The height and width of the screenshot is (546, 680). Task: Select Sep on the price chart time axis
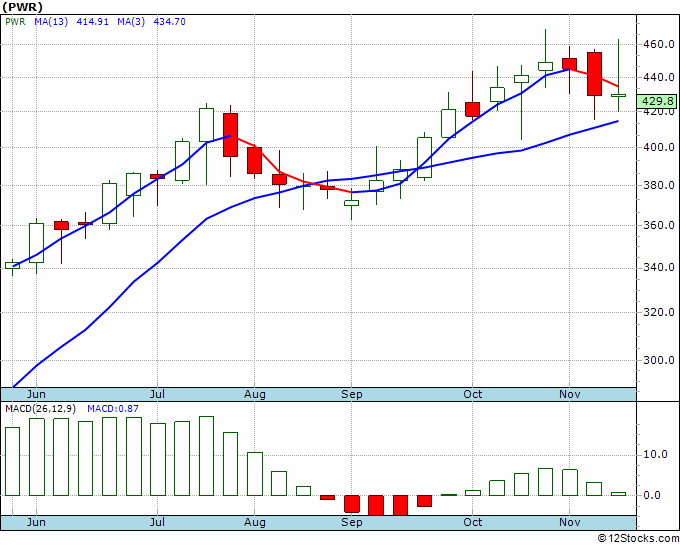pos(352,395)
